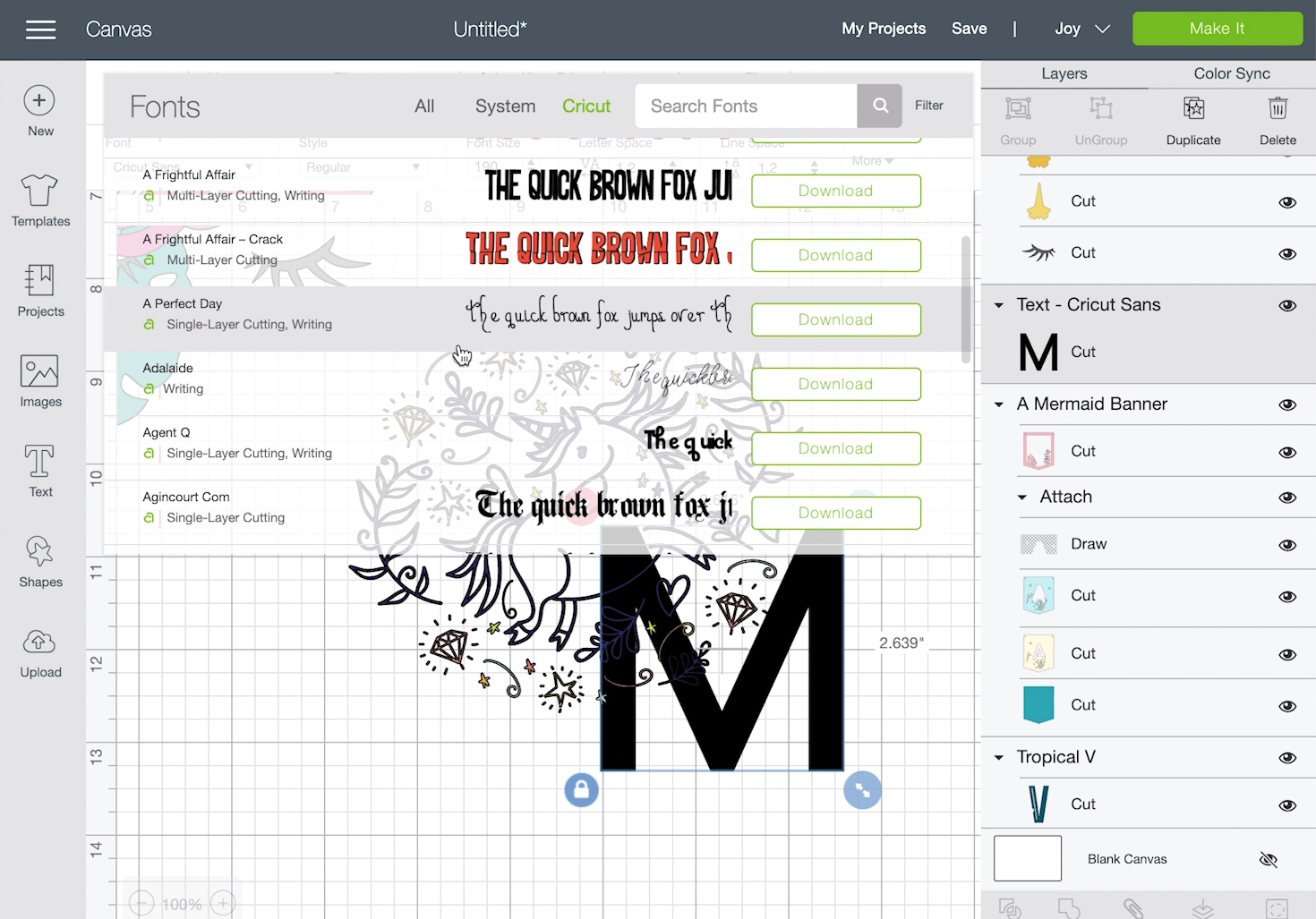Image resolution: width=1316 pixels, height=919 pixels.
Task: Create a New project
Action: point(40,111)
